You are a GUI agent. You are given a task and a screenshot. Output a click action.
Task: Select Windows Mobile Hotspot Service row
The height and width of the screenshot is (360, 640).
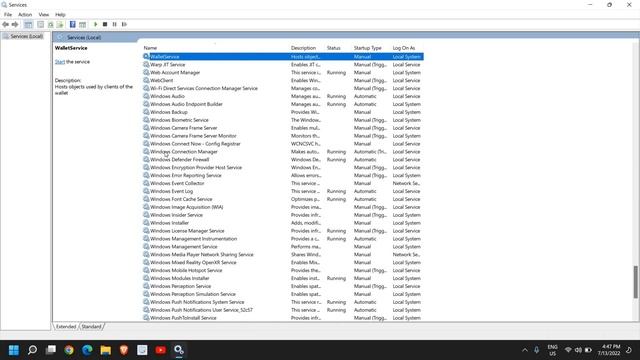(x=283, y=270)
